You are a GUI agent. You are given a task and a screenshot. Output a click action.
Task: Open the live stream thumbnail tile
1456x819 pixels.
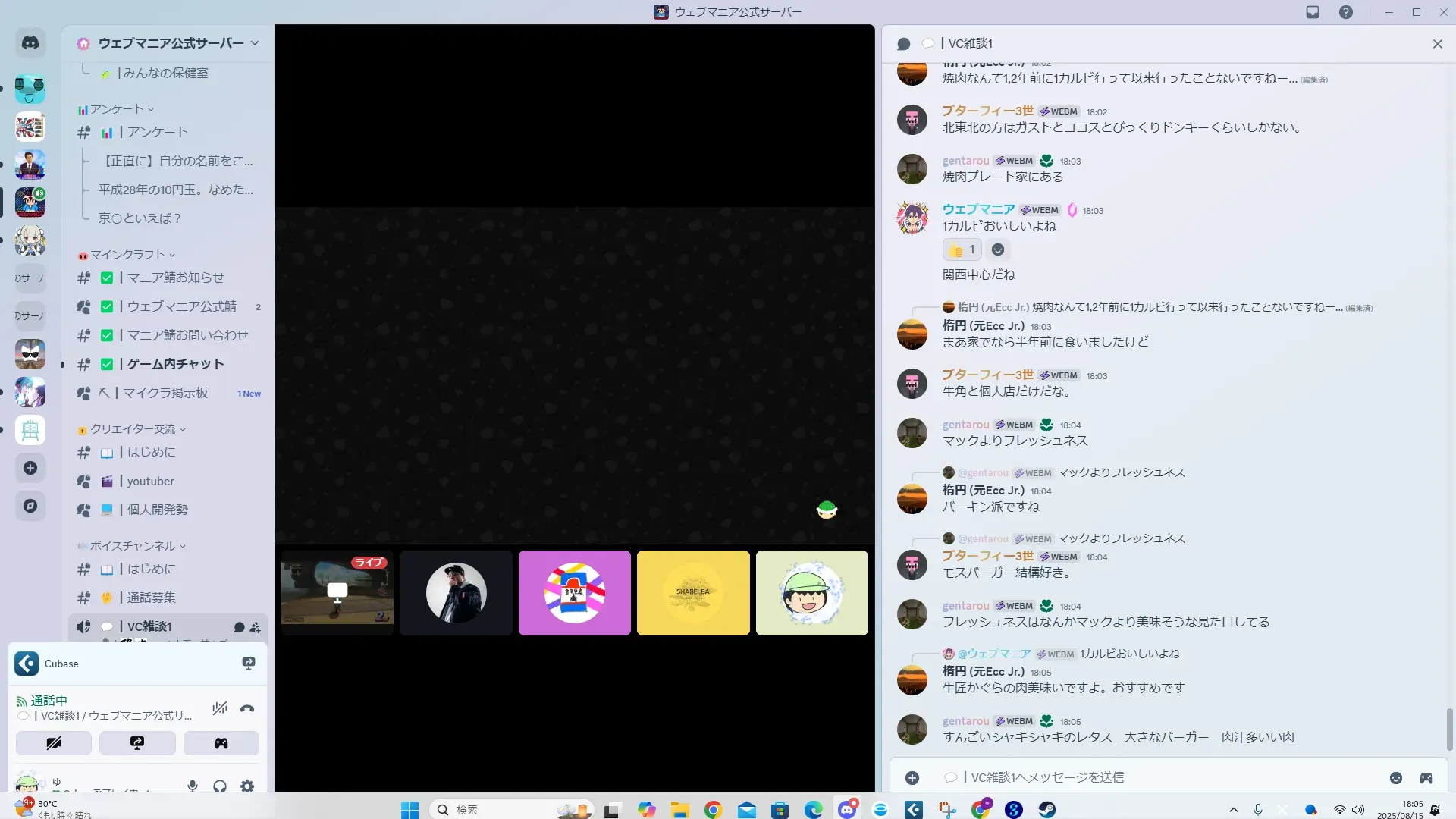point(337,592)
